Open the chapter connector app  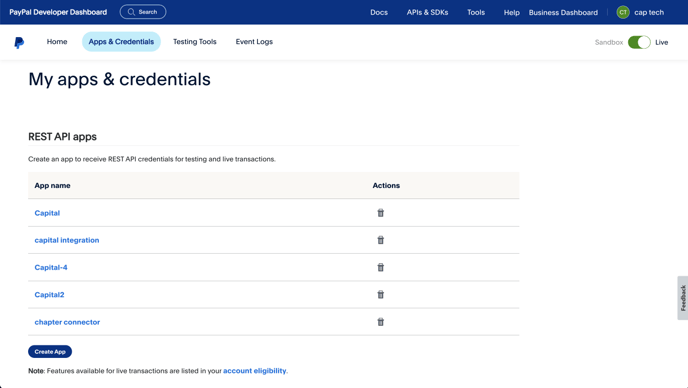(x=67, y=322)
